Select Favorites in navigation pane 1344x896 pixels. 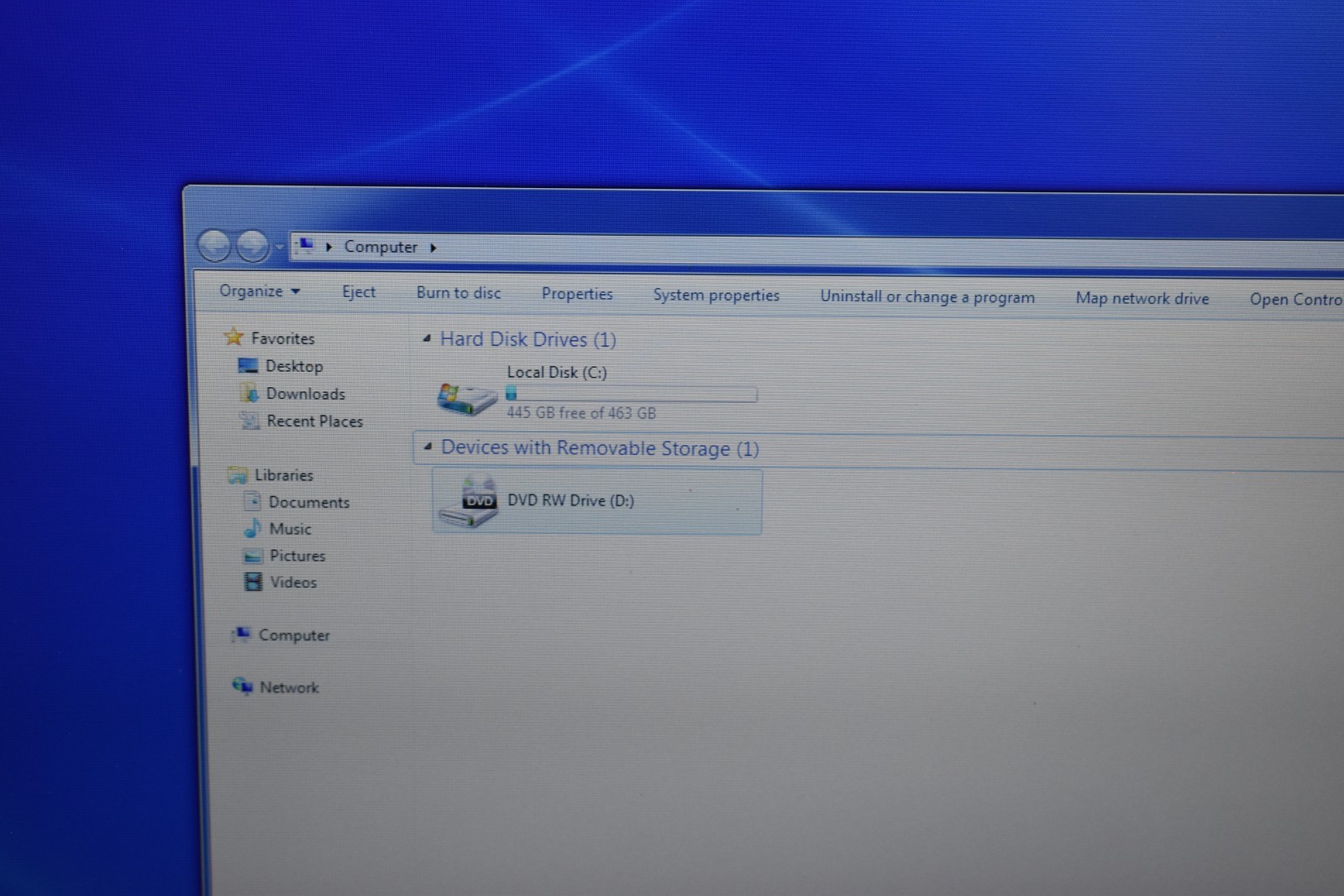point(283,338)
